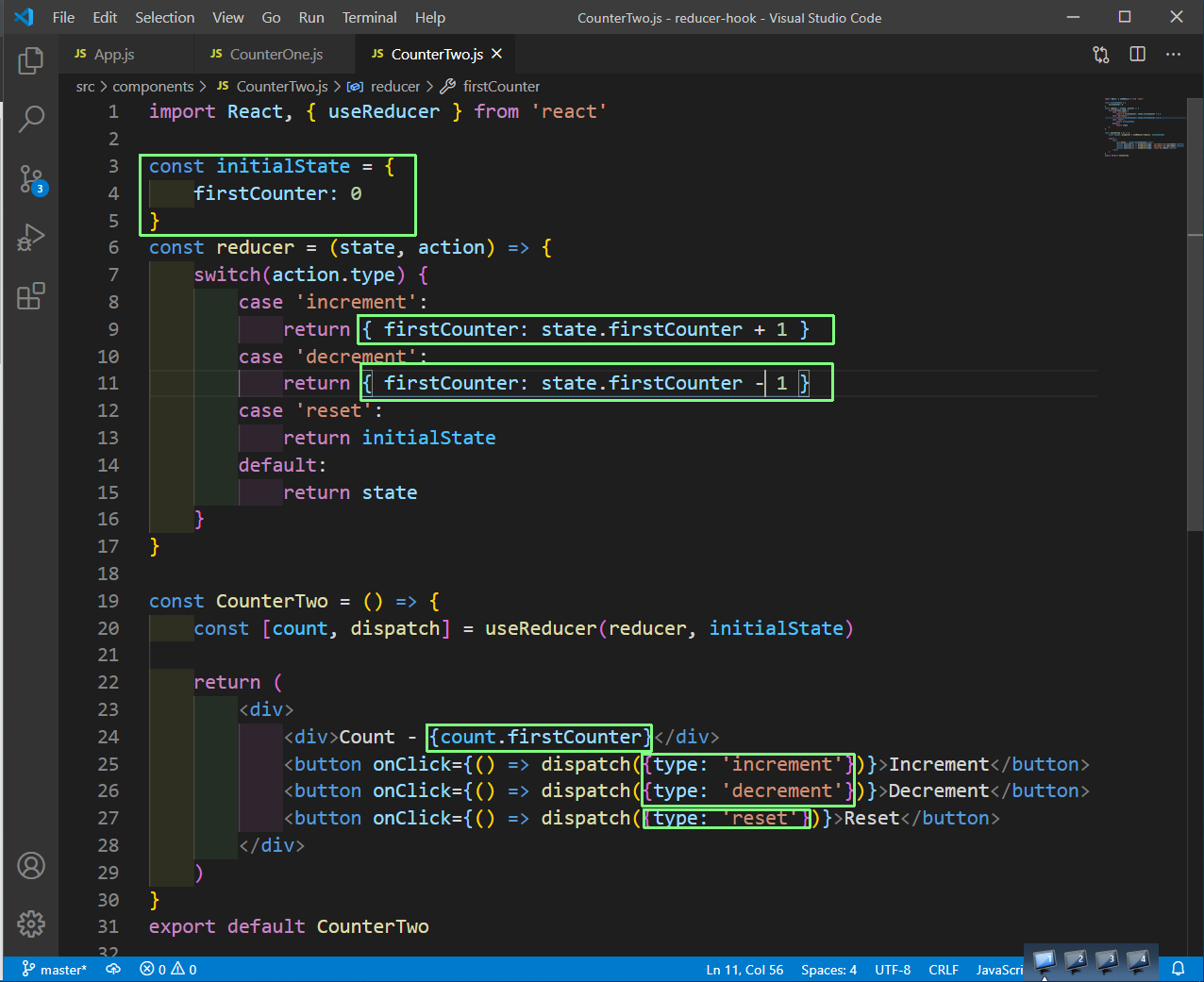Image resolution: width=1204 pixels, height=982 pixels.
Task: Click 'default:' on line 14
Action: [x=282, y=465]
